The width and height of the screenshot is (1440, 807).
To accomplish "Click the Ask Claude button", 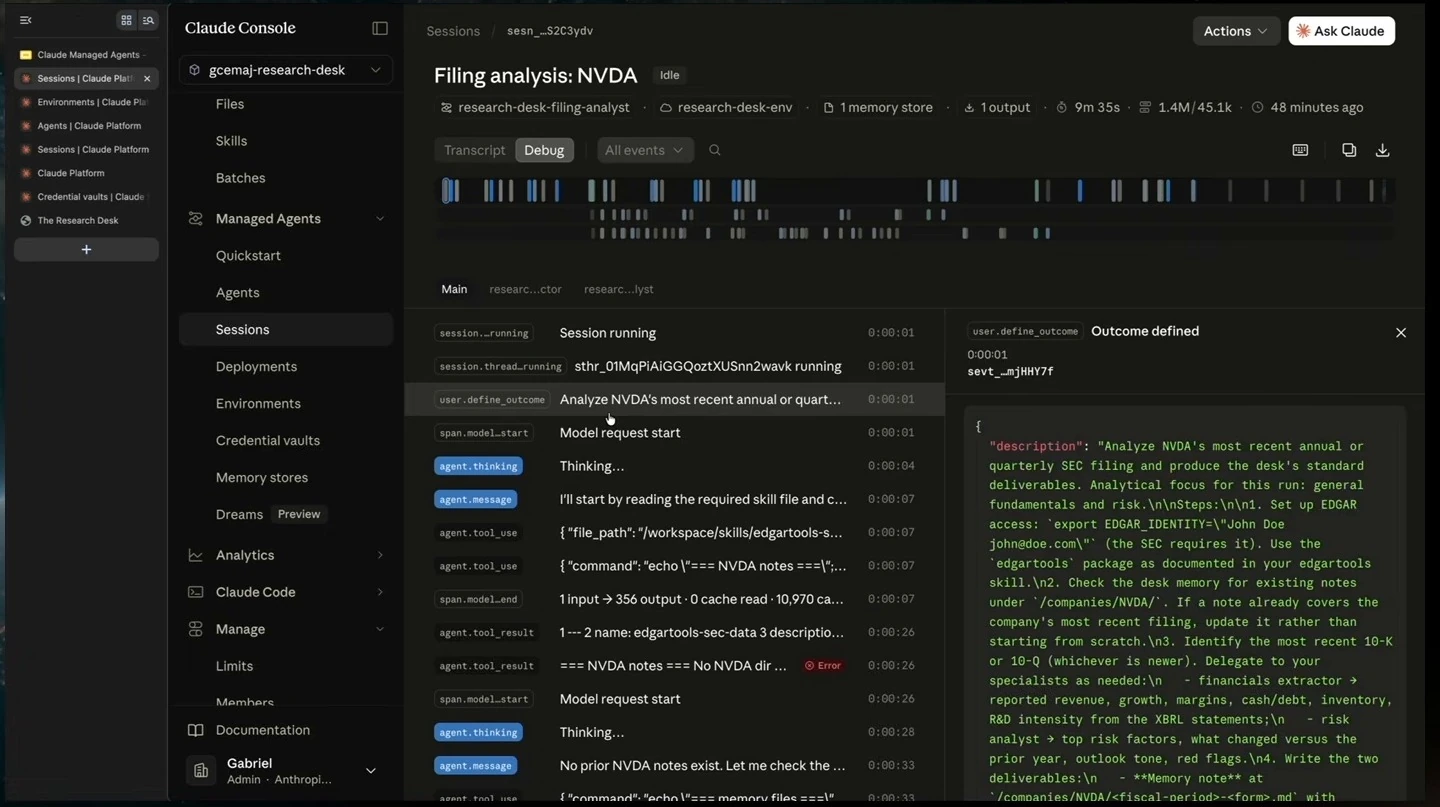I will [1341, 31].
